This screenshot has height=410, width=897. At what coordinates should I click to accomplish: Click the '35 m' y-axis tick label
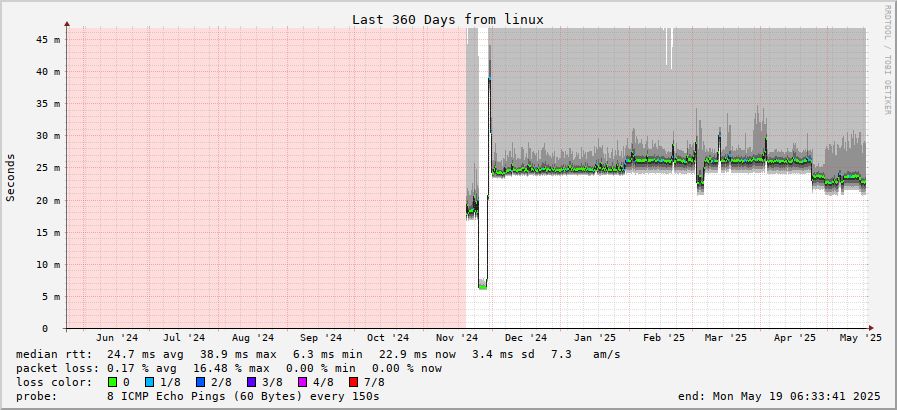click(49, 104)
